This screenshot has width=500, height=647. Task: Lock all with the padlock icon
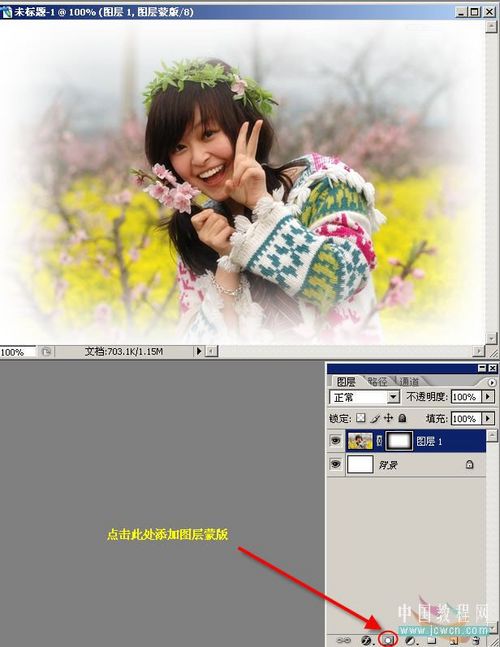(x=402, y=418)
